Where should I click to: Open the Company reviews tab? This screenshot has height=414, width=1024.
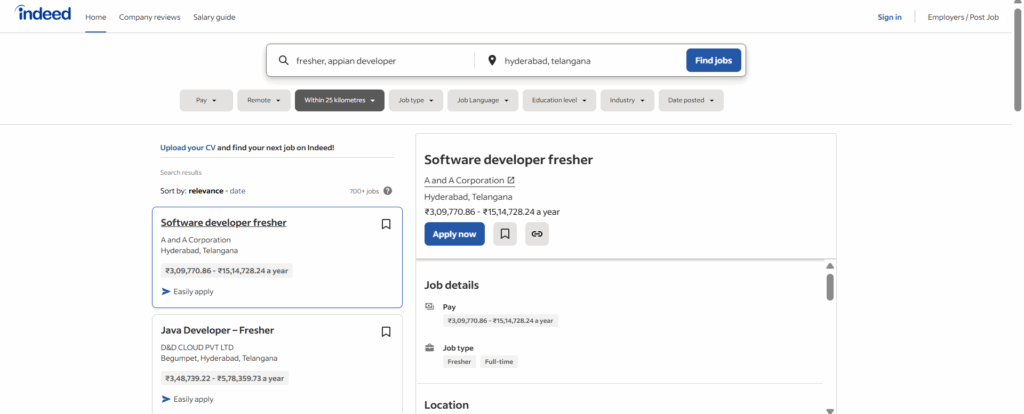(149, 17)
